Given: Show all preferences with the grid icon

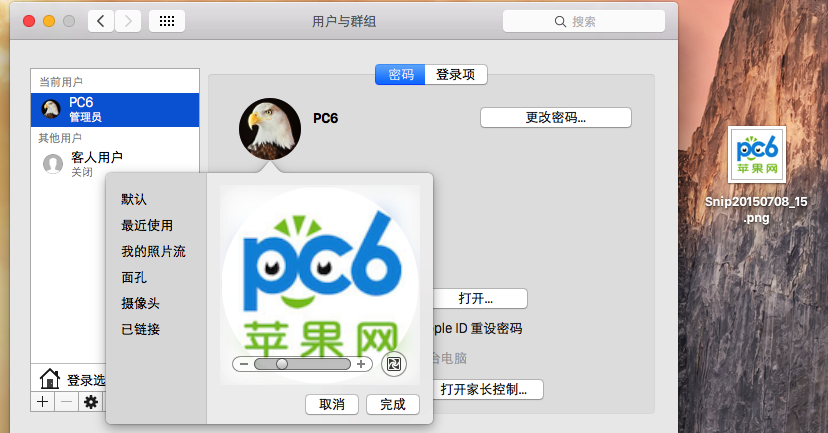Looking at the screenshot, I should (x=167, y=22).
